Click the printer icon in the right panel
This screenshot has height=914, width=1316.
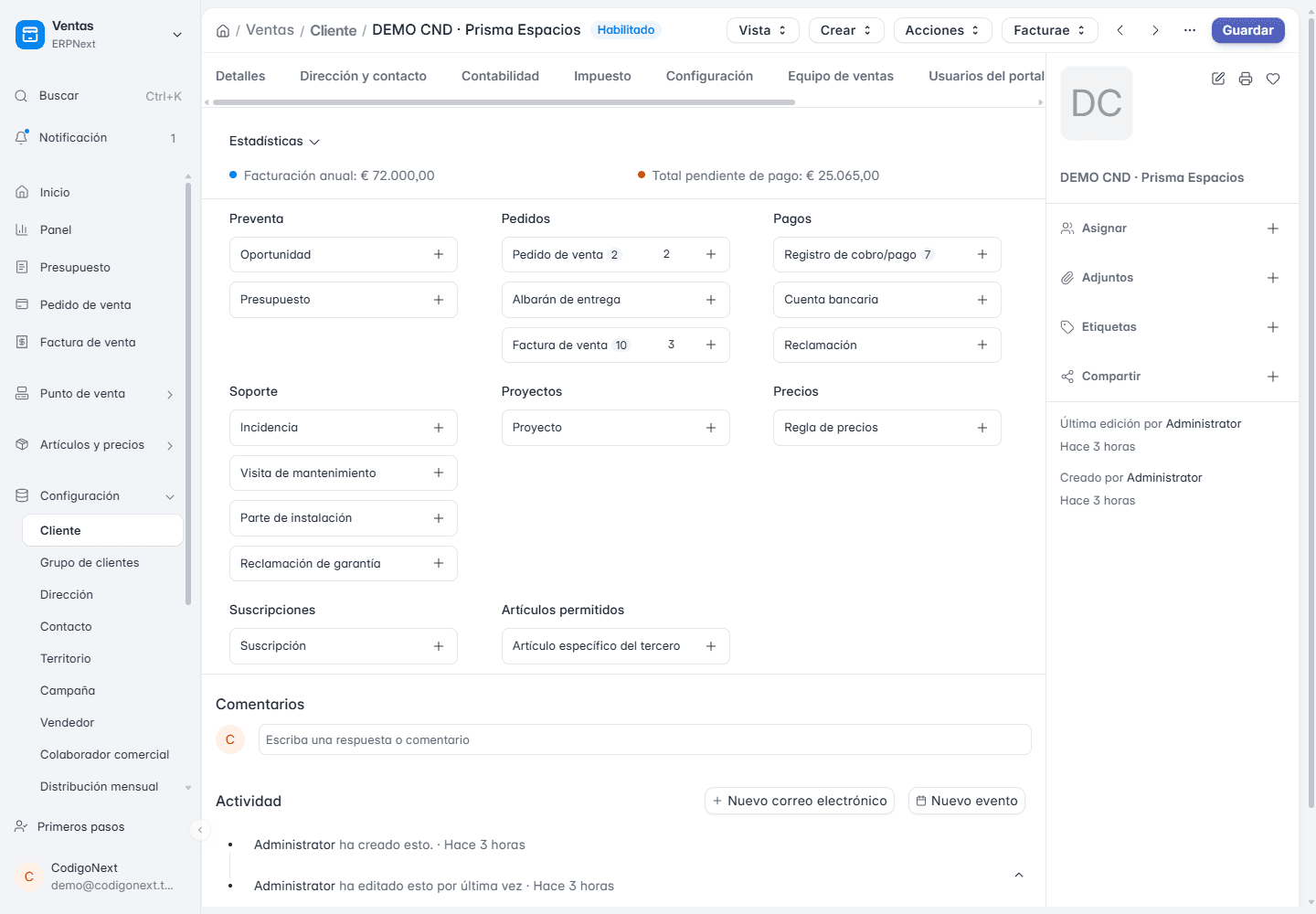click(x=1246, y=79)
